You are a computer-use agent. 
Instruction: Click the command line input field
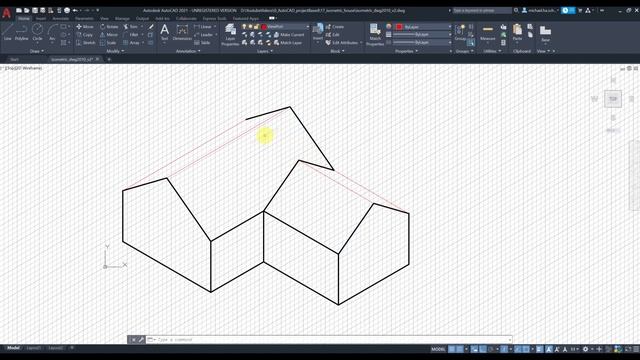point(329,339)
